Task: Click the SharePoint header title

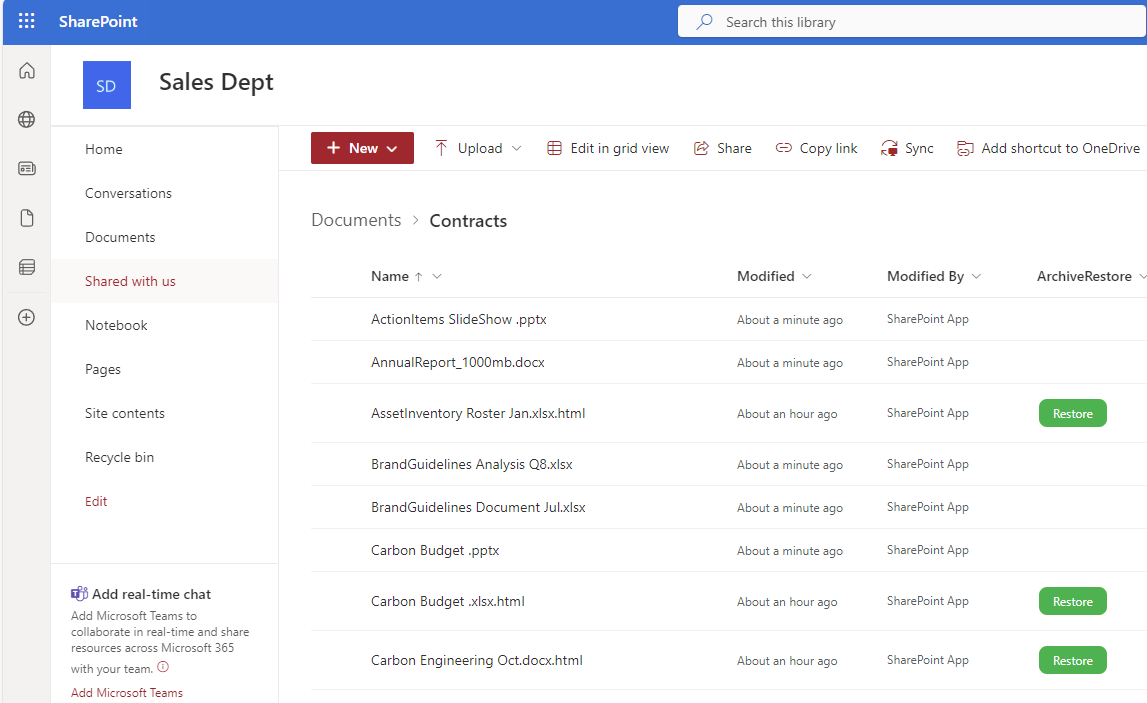Action: (98, 22)
